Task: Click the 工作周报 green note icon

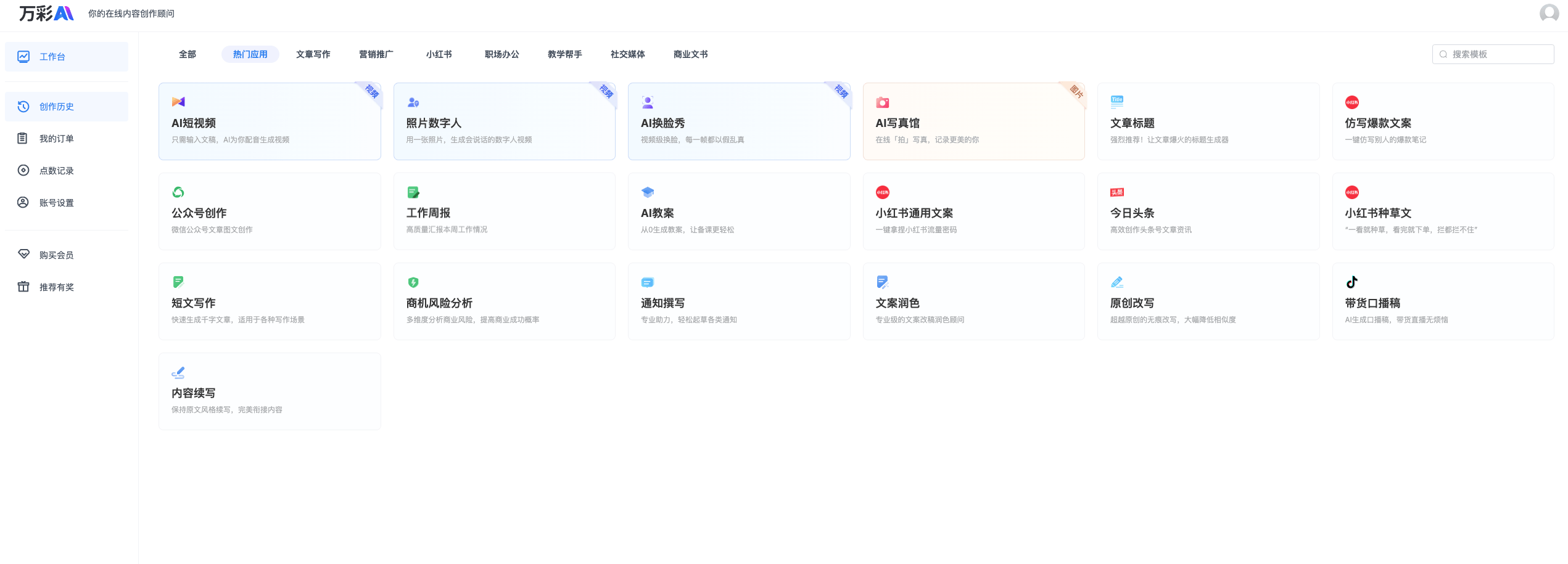Action: pyautogui.click(x=413, y=192)
